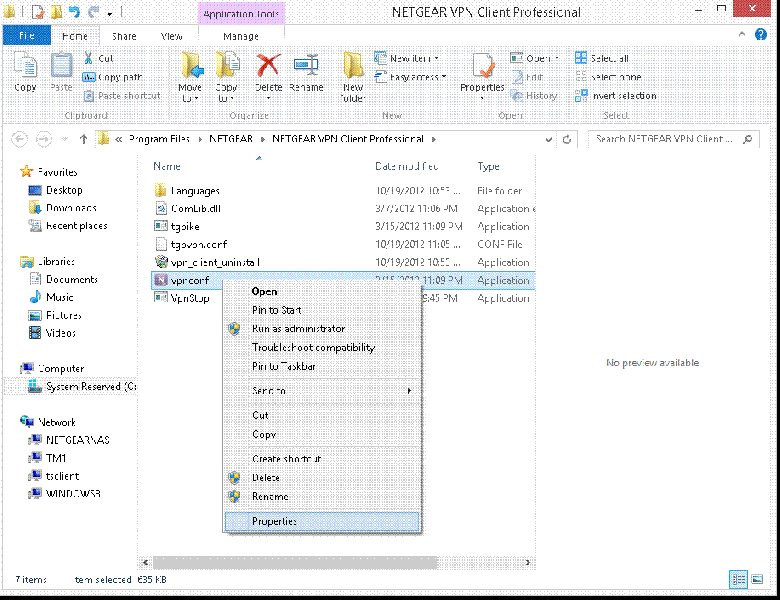Switch to the Share ribbon tab
Viewport: 780px width, 600px height.
point(124,36)
